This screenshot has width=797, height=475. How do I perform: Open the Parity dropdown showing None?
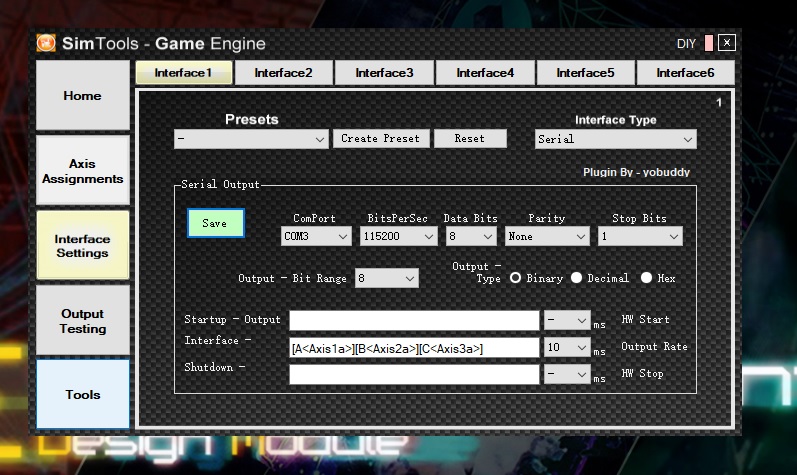[547, 236]
